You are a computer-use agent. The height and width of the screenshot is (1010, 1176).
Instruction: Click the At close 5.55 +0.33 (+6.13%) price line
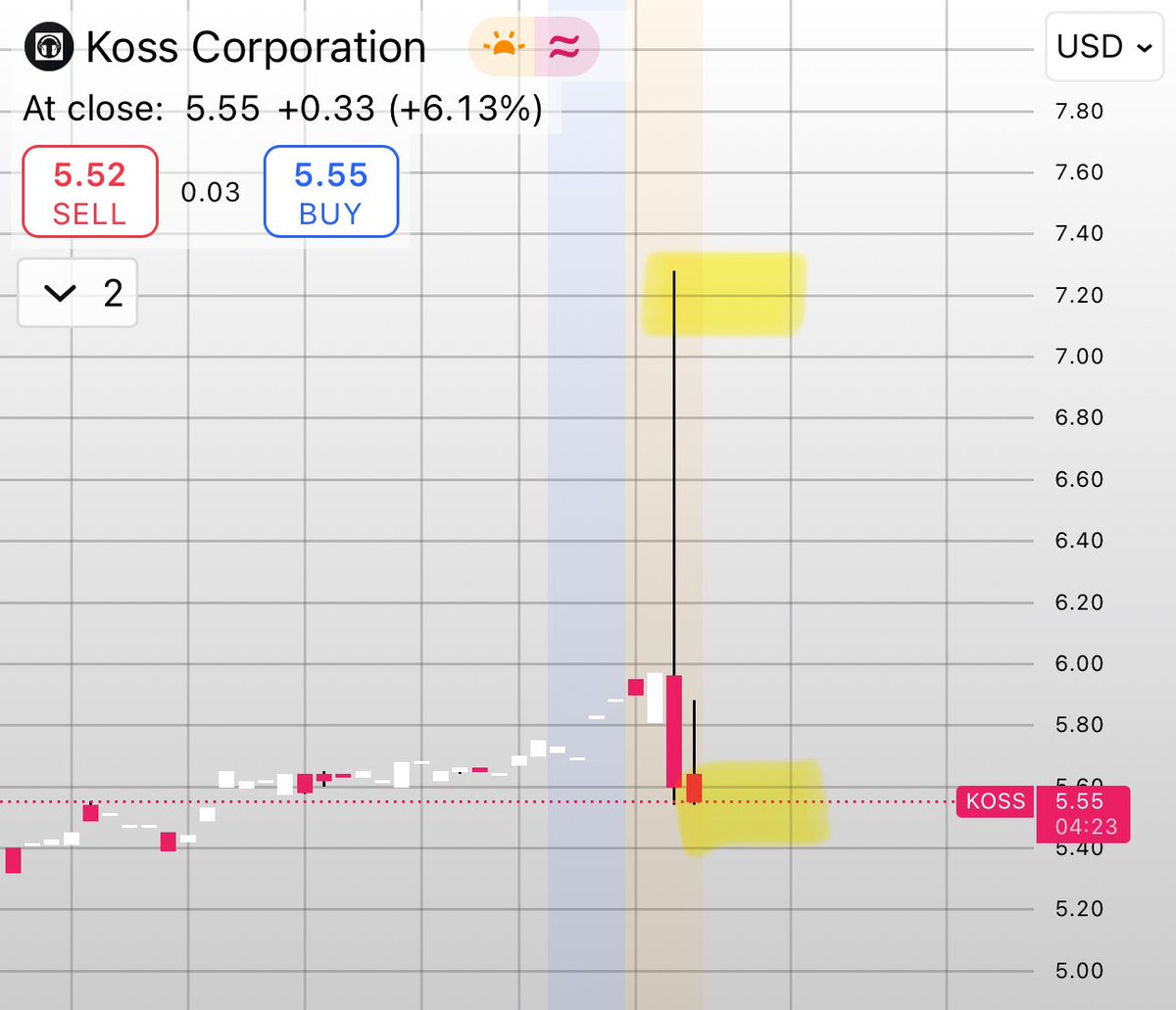(x=282, y=108)
